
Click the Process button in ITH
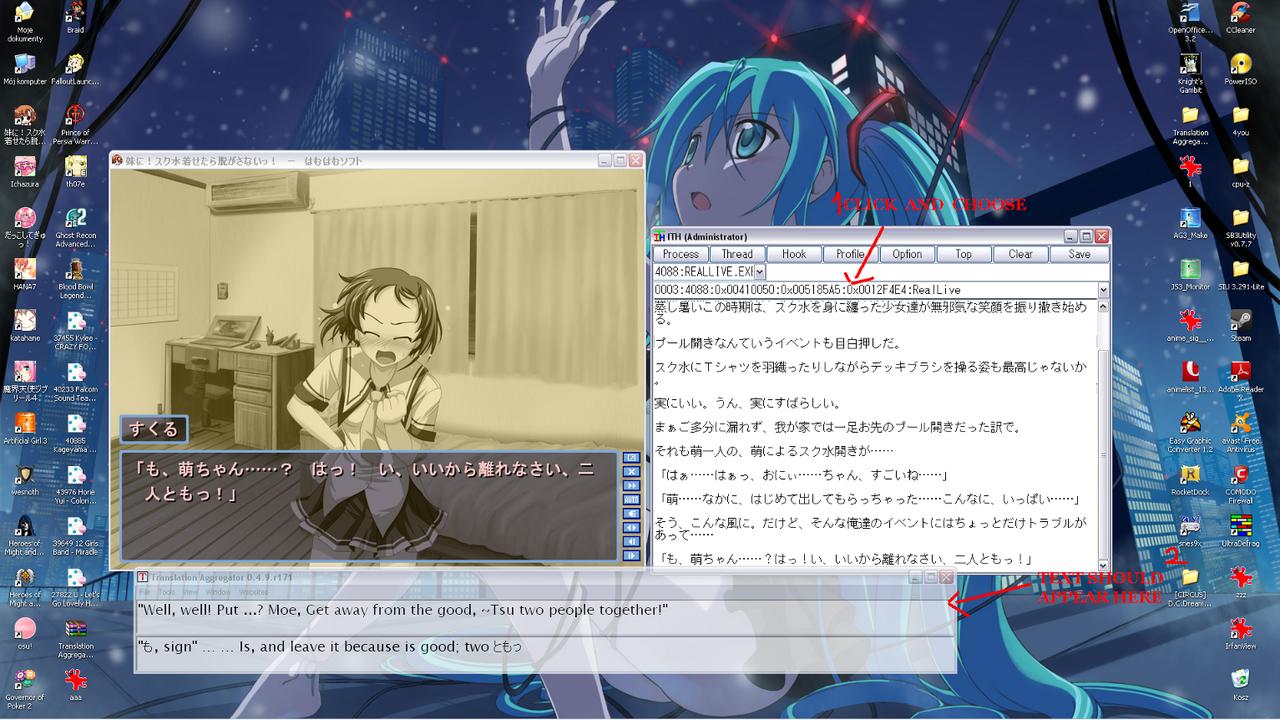(681, 254)
